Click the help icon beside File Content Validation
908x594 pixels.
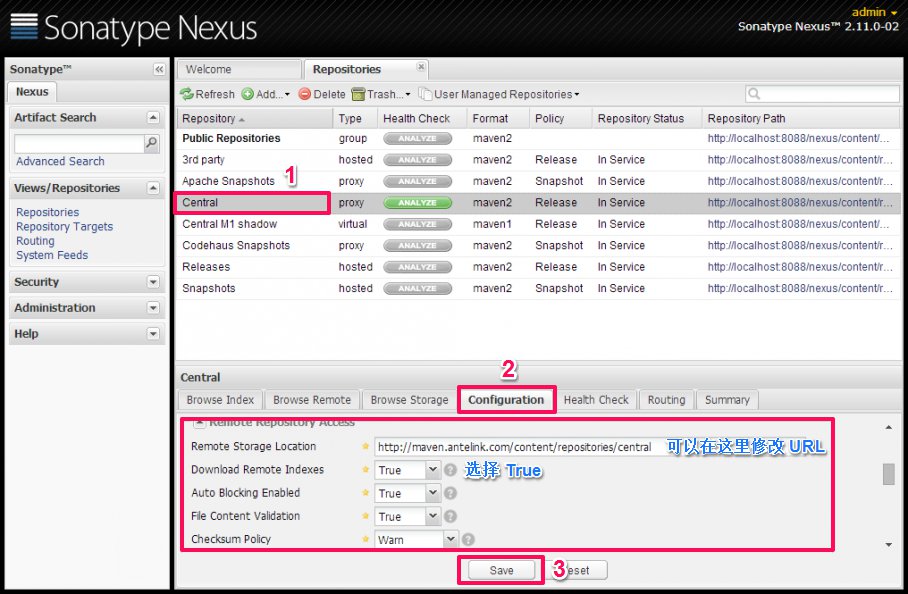tap(451, 516)
